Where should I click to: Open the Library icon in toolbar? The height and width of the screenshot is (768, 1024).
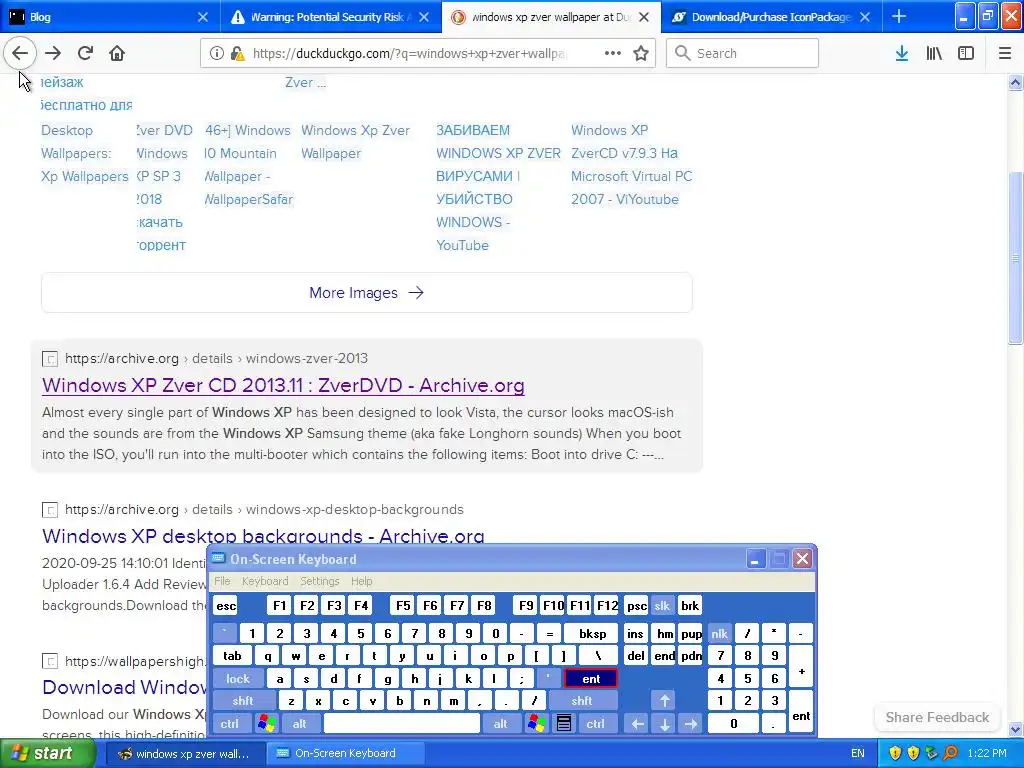934,53
